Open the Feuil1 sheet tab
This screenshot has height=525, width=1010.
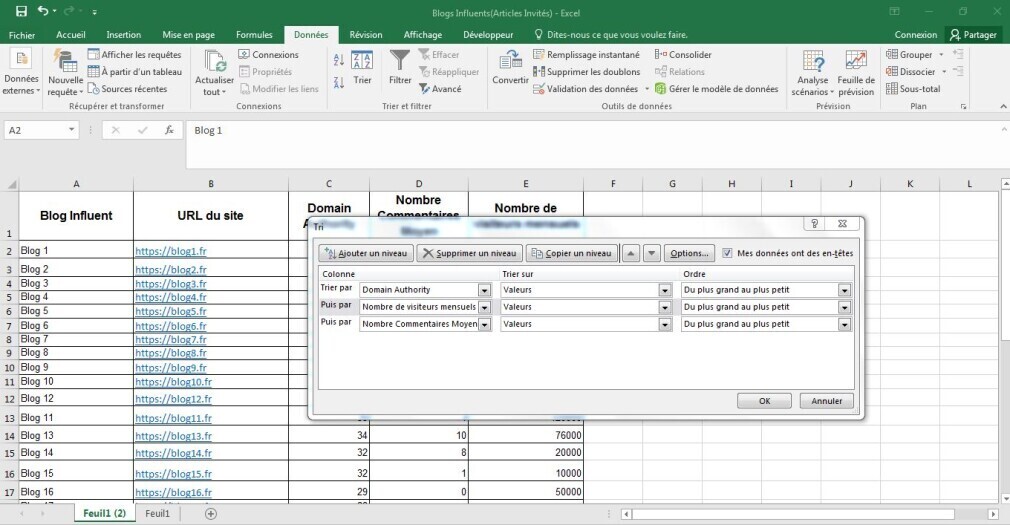(157, 513)
